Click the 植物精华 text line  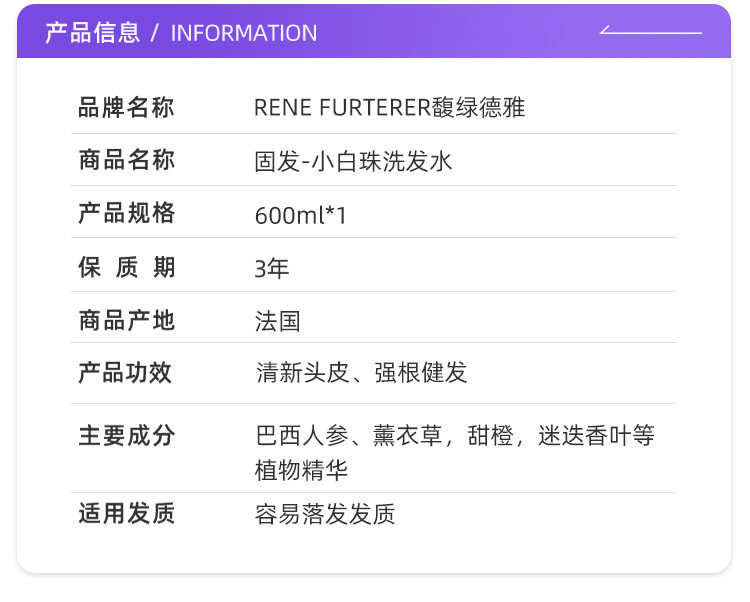[x=301, y=470]
